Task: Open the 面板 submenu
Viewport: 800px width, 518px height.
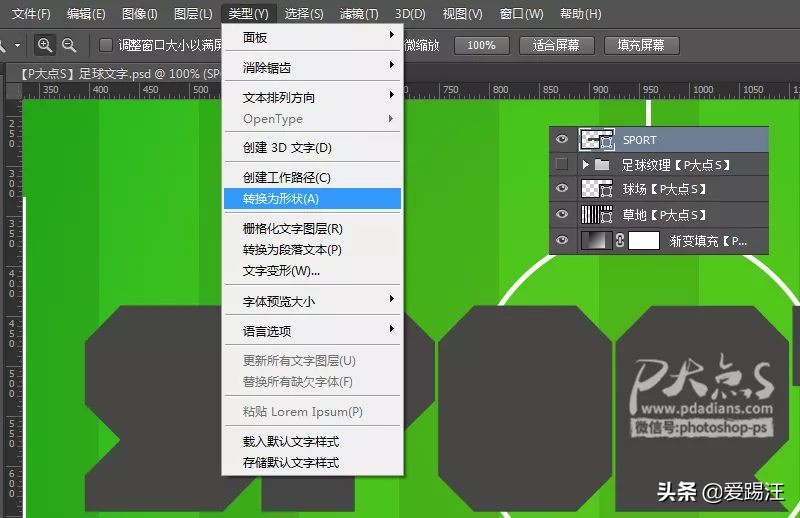Action: pos(312,37)
